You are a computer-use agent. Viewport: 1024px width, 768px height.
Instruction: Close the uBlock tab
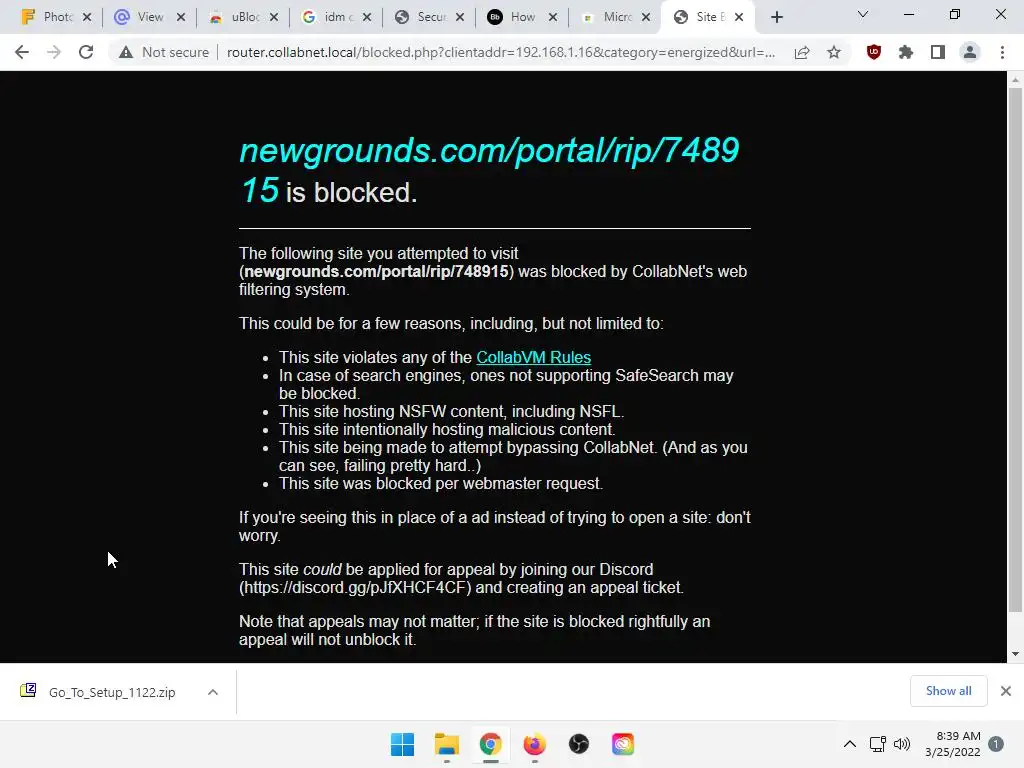coord(274,17)
